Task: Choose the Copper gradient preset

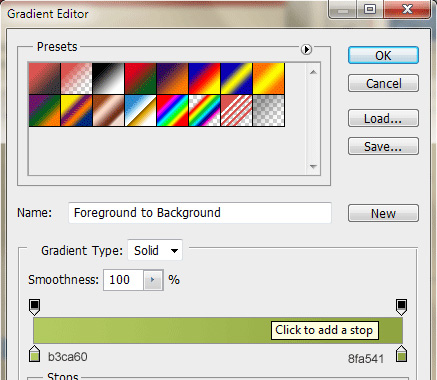Action: (108, 111)
